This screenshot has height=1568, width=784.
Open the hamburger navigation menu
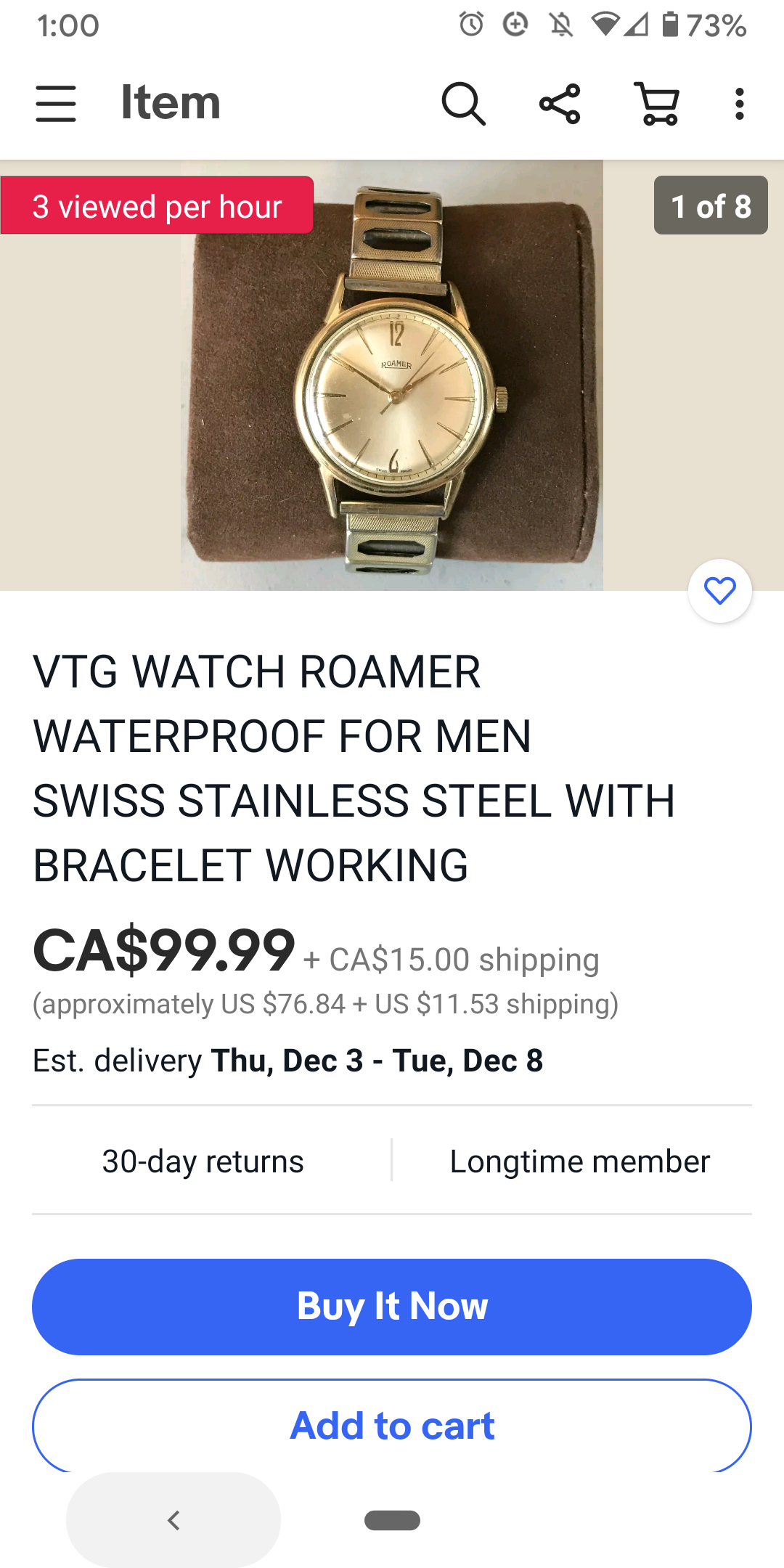(x=56, y=103)
